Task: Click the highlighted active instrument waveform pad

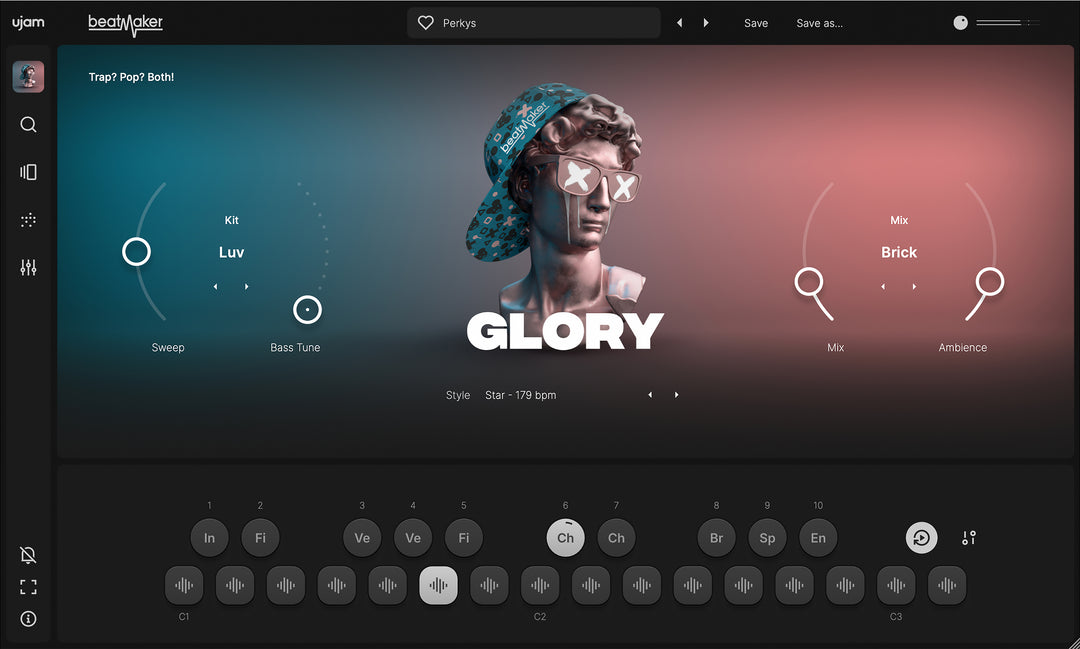Action: coord(438,586)
